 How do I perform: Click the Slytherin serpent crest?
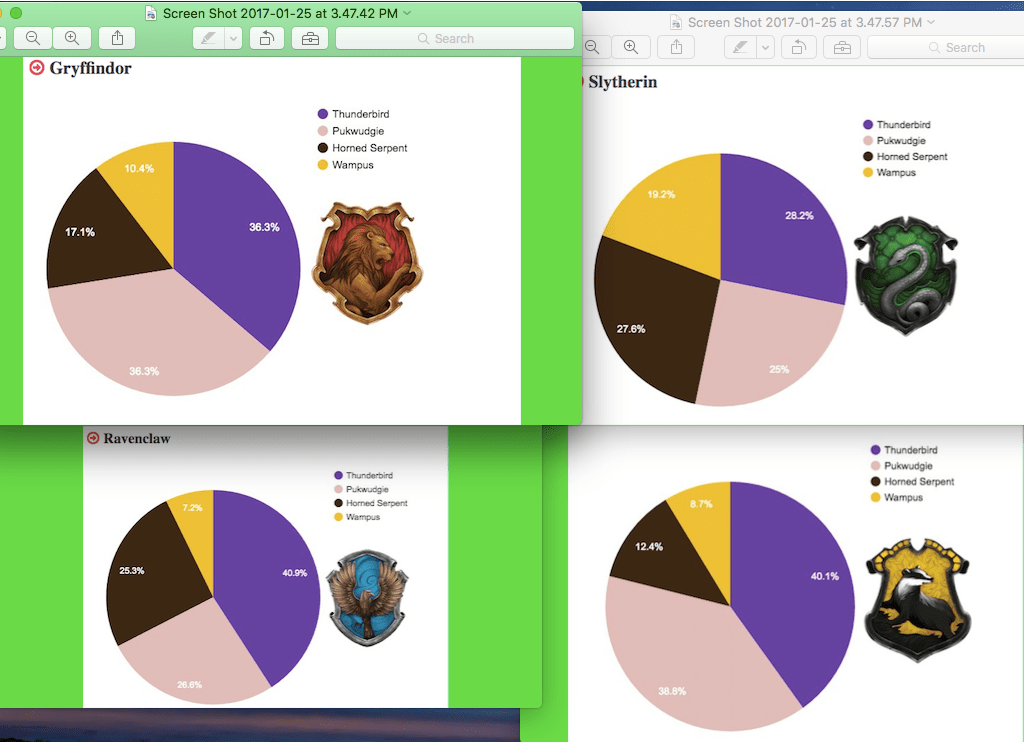coord(906,276)
